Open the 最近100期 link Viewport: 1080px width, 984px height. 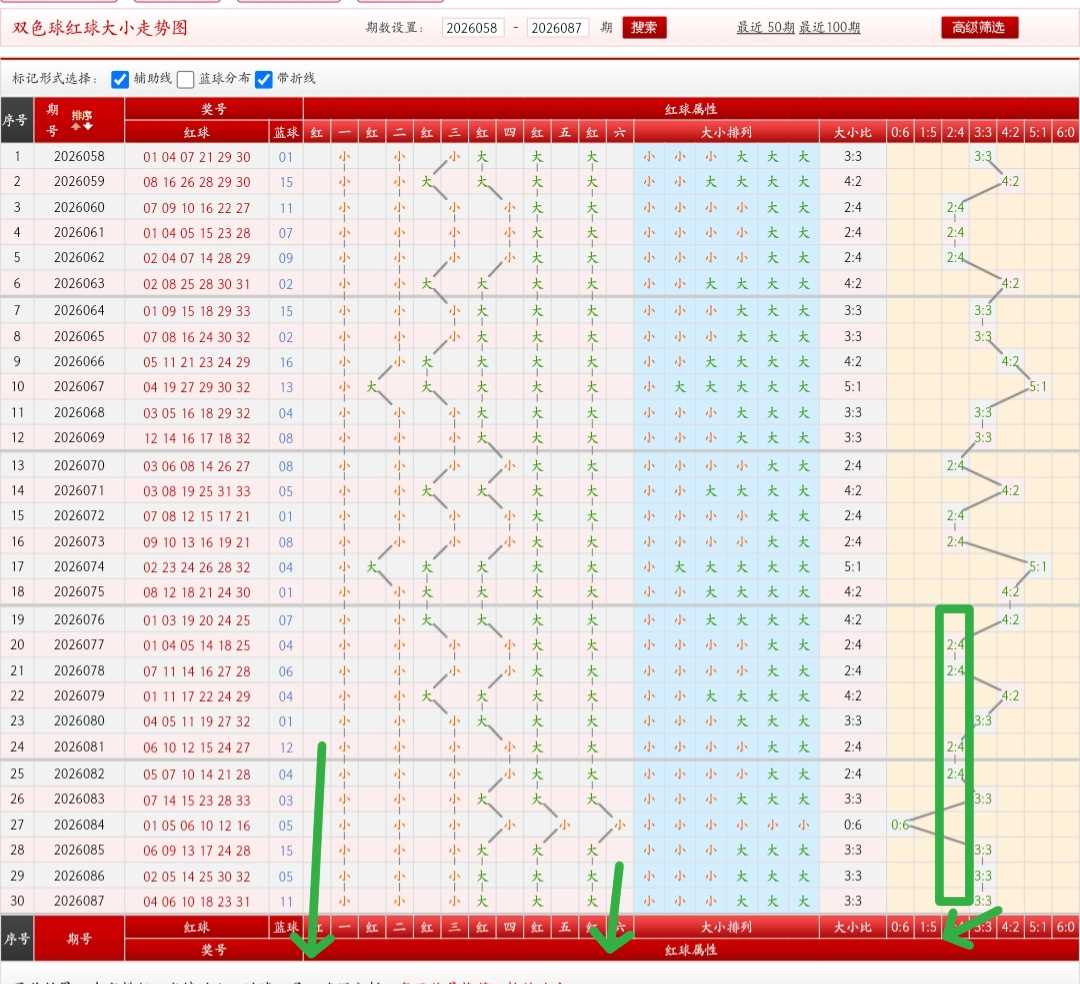829,28
